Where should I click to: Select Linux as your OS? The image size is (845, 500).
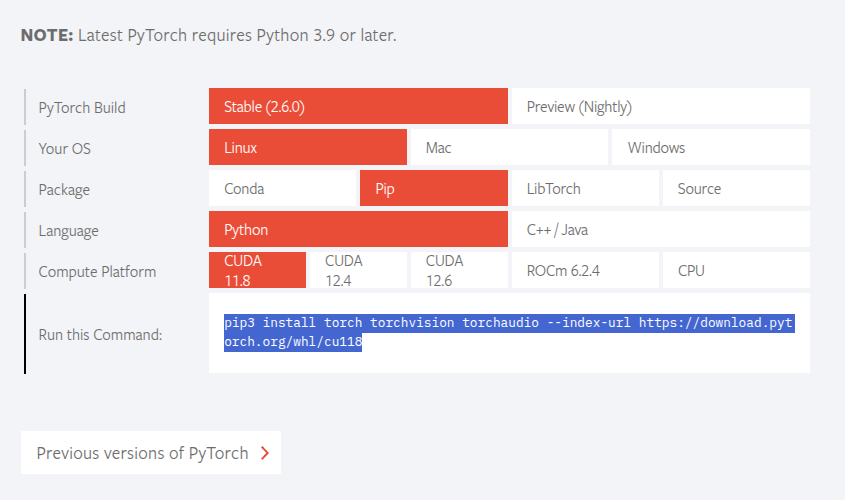308,147
